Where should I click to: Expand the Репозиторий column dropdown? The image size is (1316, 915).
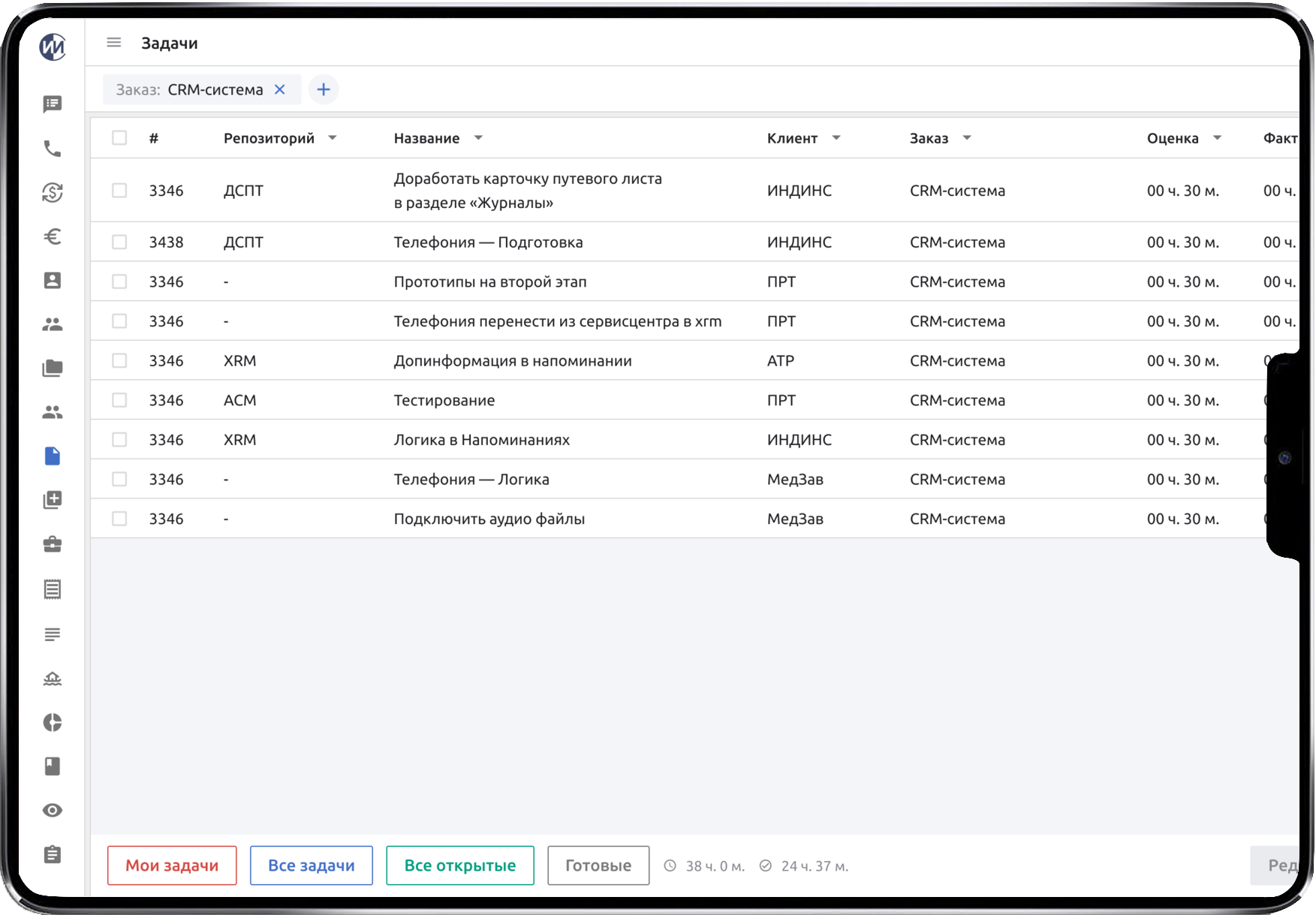[333, 138]
